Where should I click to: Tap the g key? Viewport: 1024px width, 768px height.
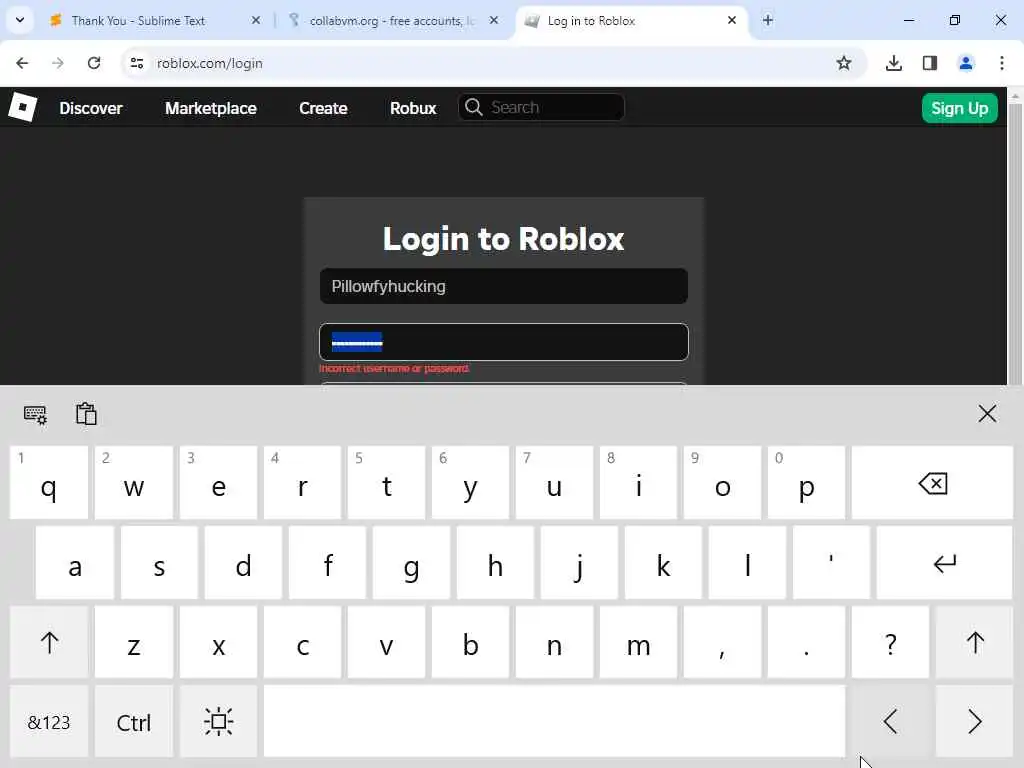click(x=411, y=562)
